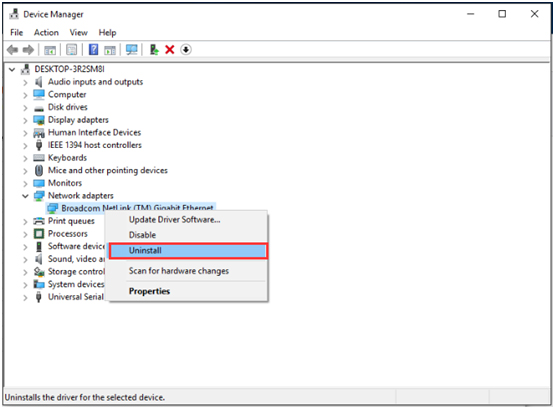Viewport: 555px width, 409px height.
Task: Click the red X Uninstall toolbar icon
Action: coord(170,50)
